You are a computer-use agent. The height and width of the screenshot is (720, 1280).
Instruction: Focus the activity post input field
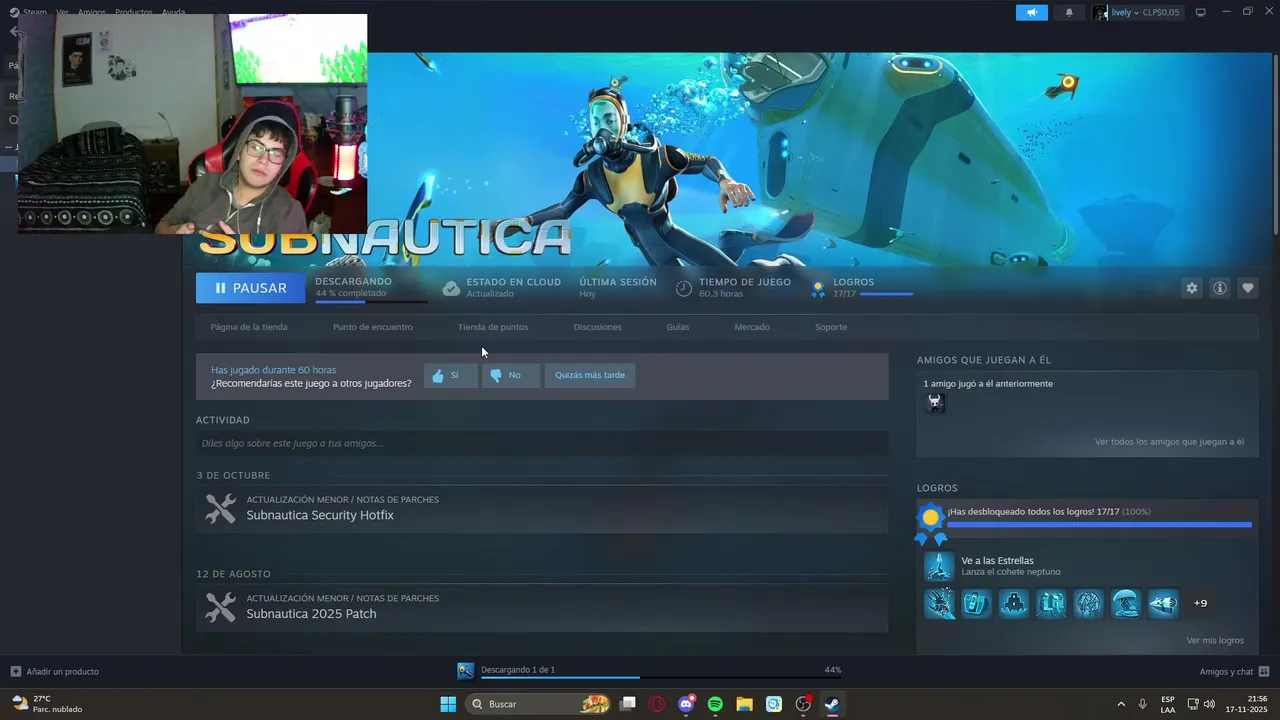[542, 443]
